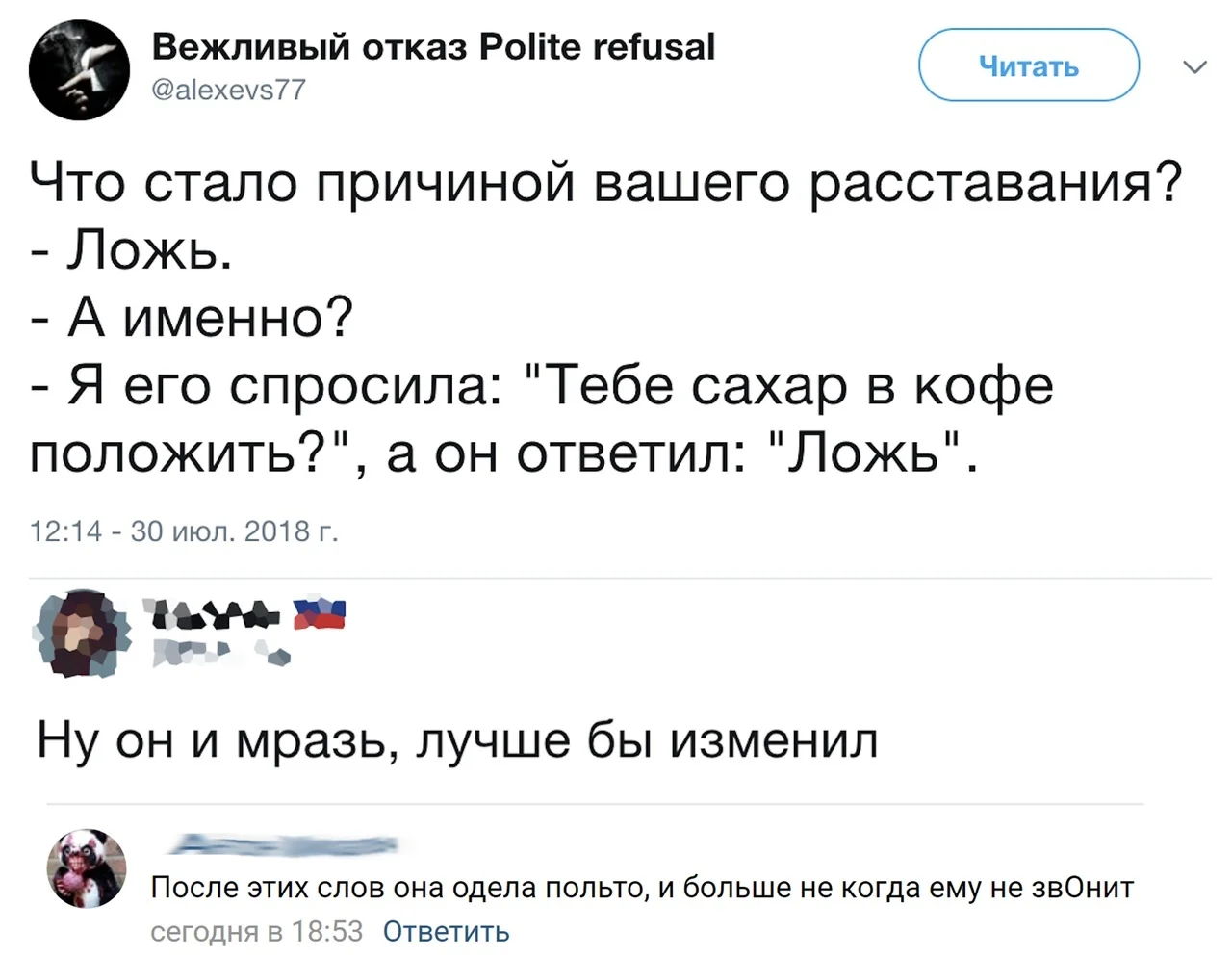Select the reply text "Ну он и мразь, лучше бы изменил"
1232x958 pixels.
tap(457, 741)
